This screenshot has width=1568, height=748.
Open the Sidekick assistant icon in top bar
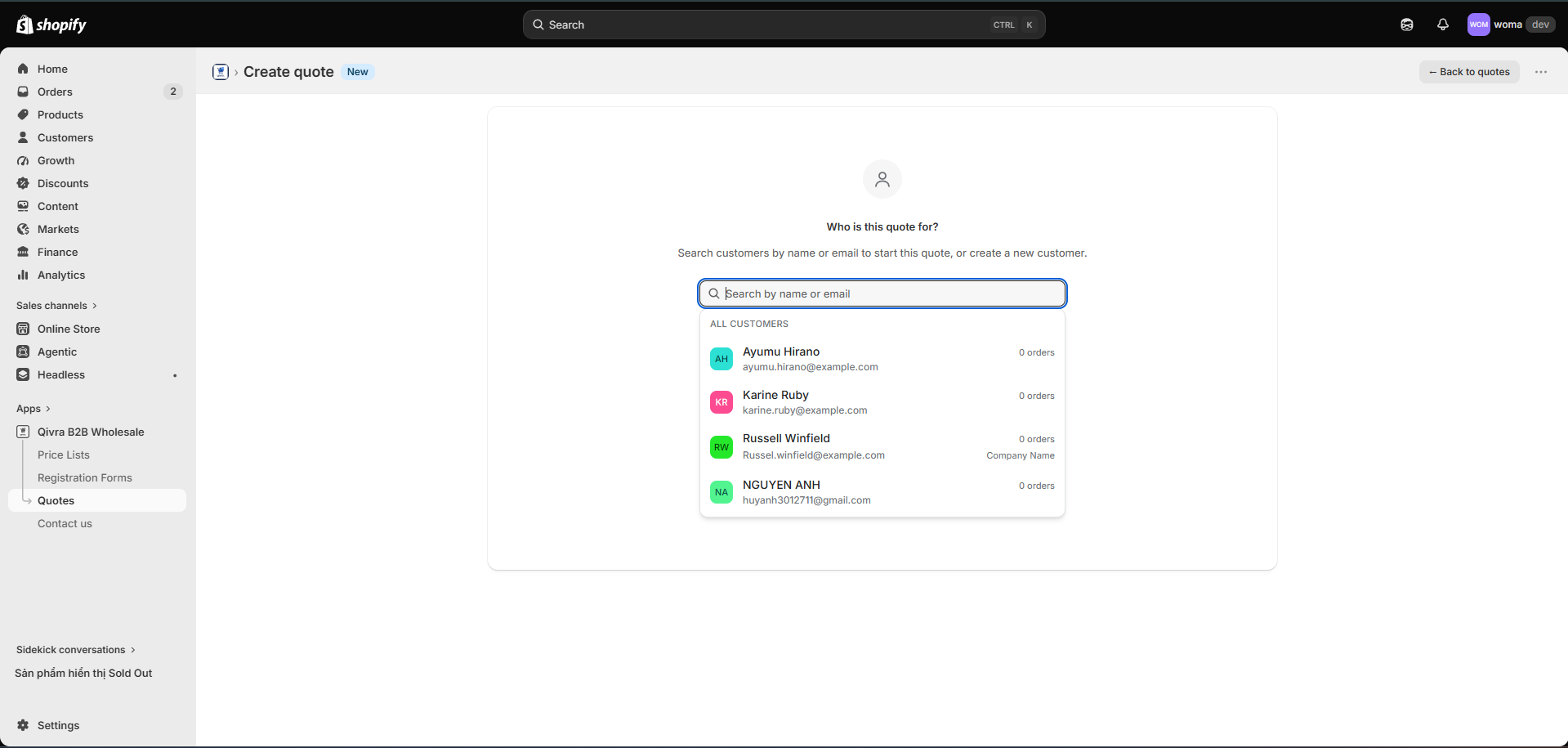(x=1407, y=25)
